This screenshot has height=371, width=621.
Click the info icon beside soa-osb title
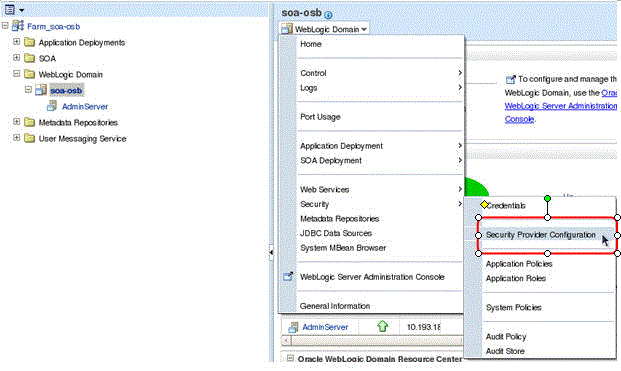point(328,15)
